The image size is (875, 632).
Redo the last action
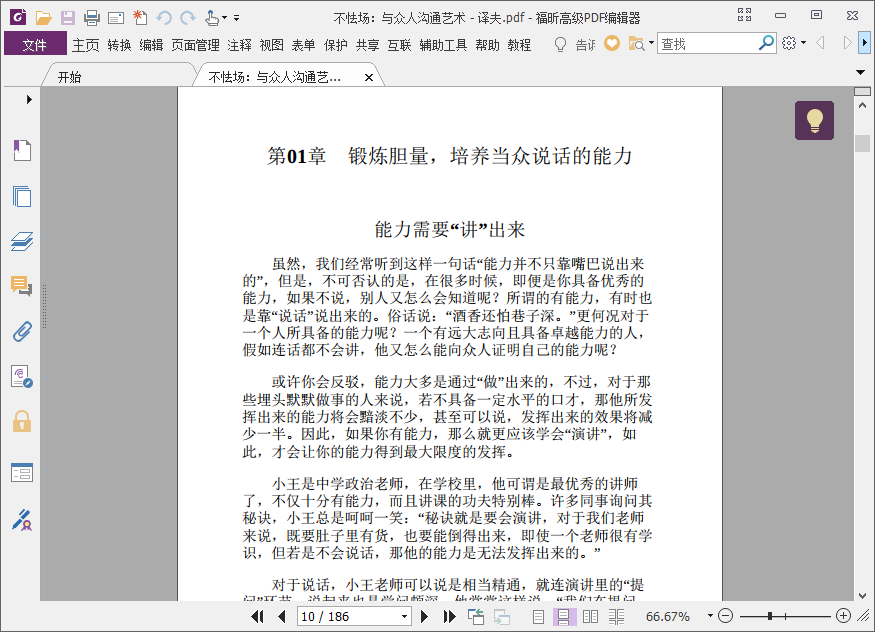pyautogui.click(x=188, y=18)
